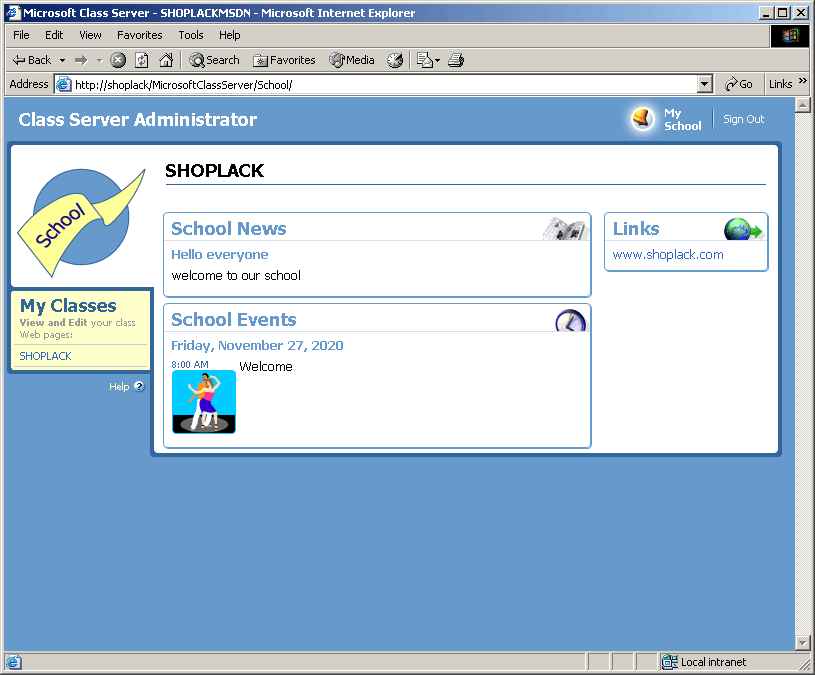Click the Links globe arrow icon
Image resolution: width=815 pixels, height=675 pixels.
click(744, 229)
